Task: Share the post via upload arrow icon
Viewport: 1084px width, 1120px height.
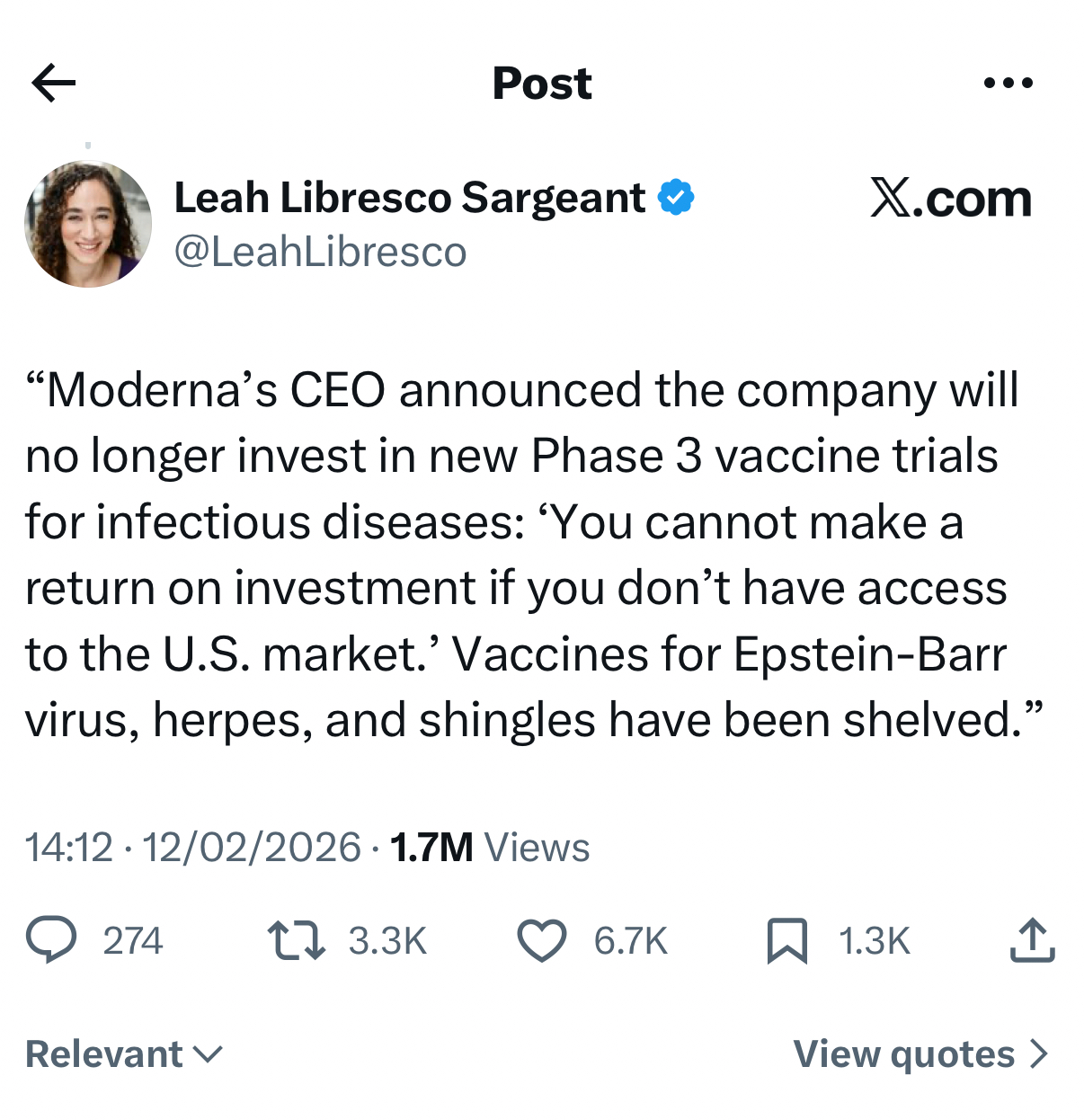Action: point(1032,940)
